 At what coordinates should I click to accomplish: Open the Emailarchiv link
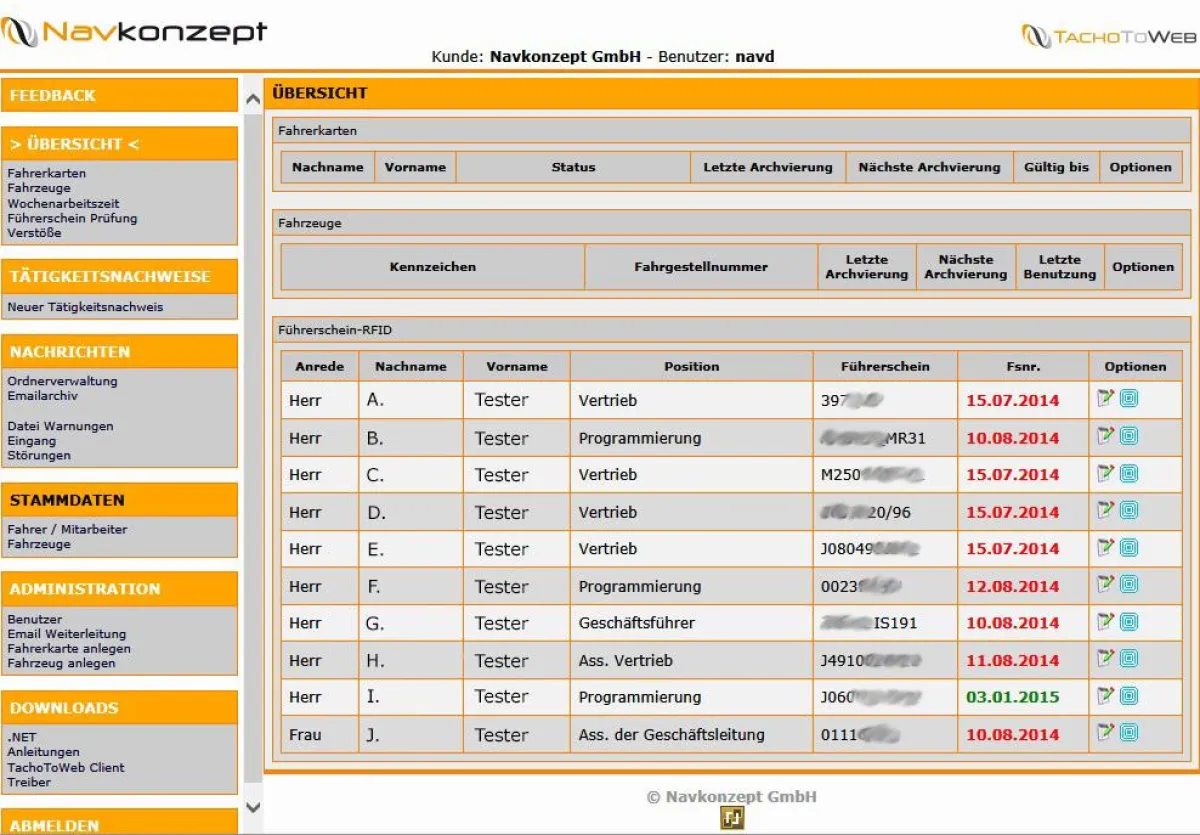[x=41, y=395]
